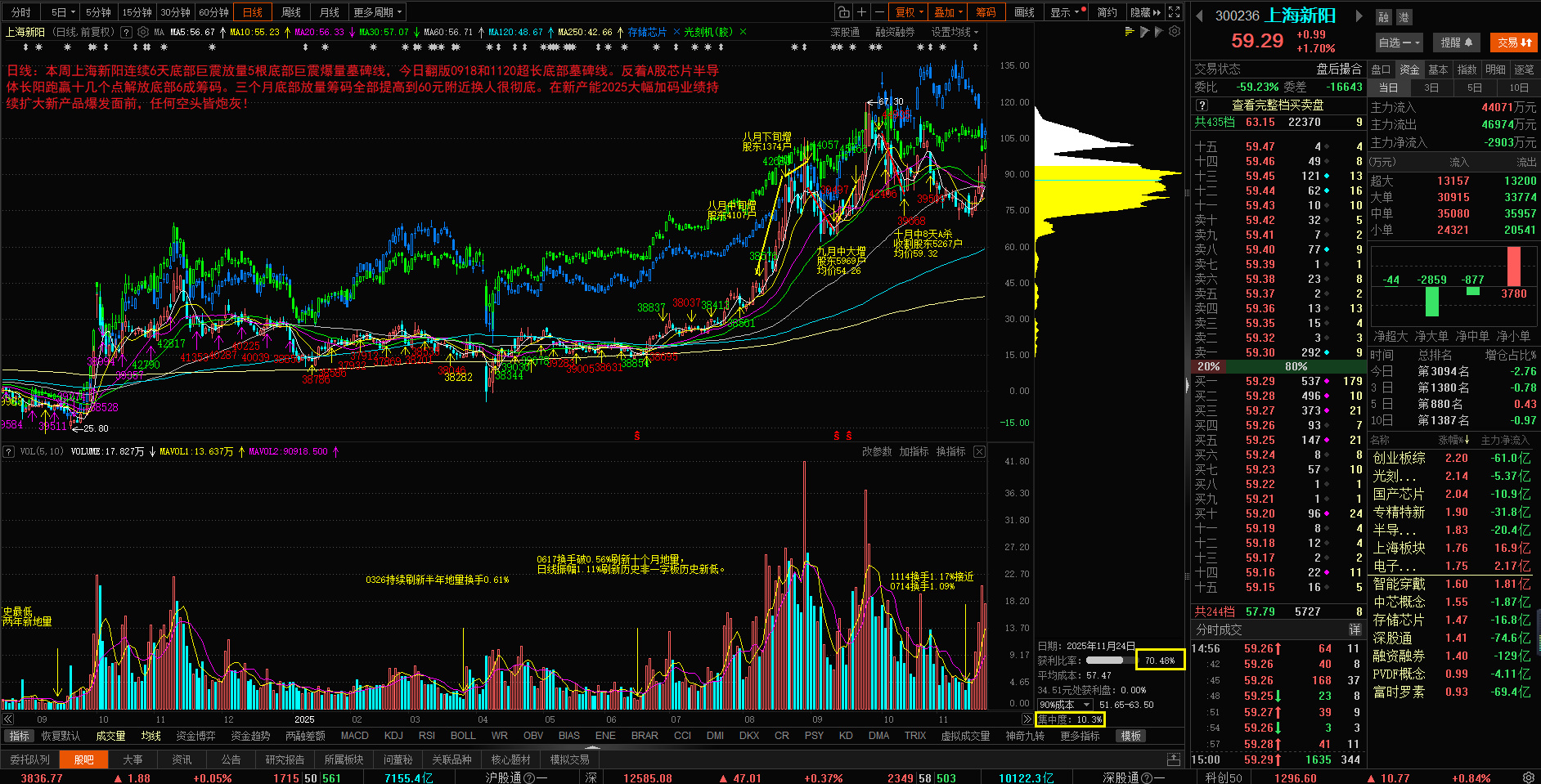Open the 显示 display dropdown
This screenshot has width=1541, height=784.
(1066, 12)
